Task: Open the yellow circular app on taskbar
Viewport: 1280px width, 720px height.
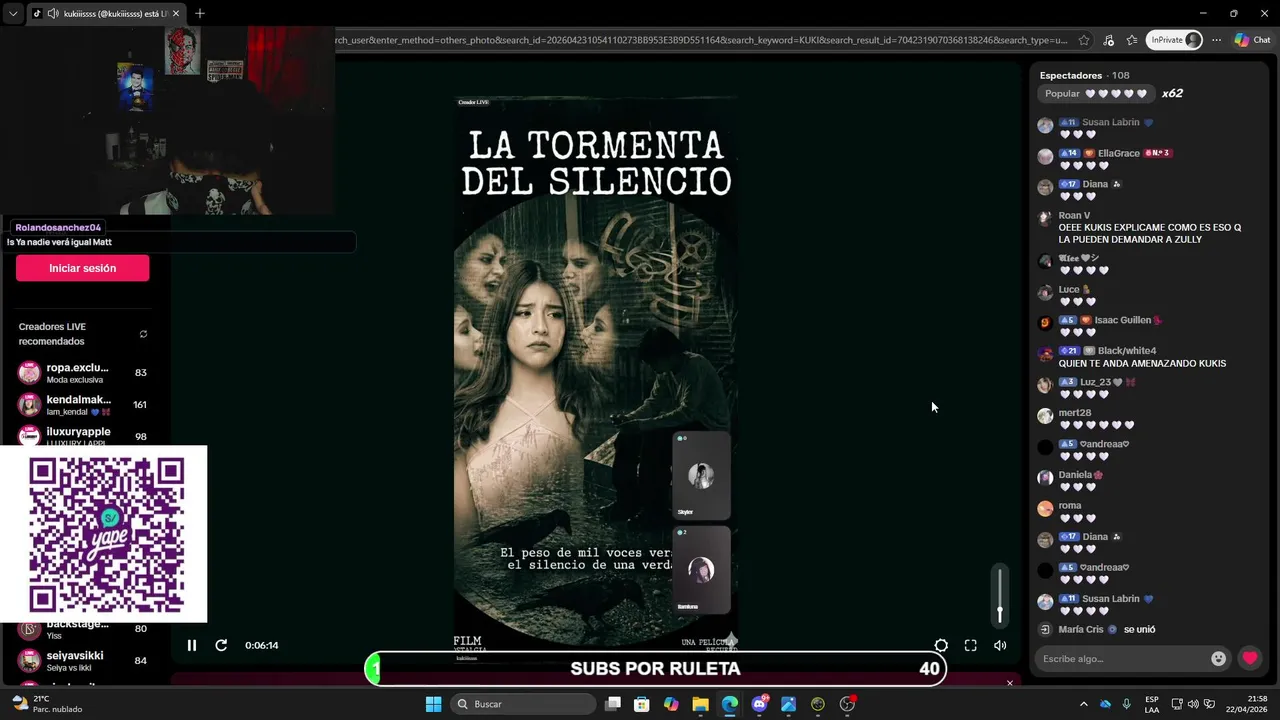Action: coord(818,704)
